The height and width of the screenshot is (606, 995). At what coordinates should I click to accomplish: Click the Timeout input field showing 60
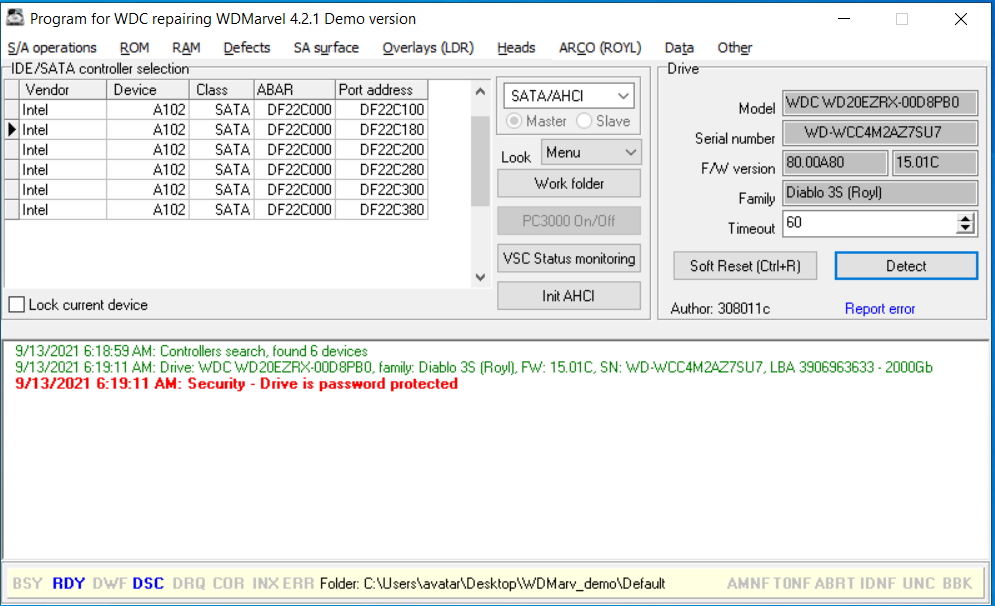point(869,223)
